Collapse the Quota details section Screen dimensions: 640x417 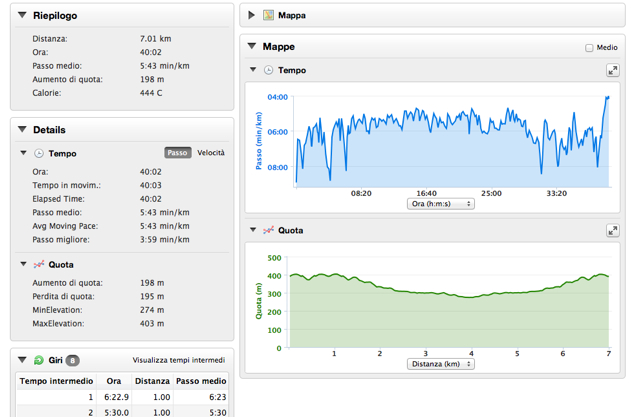pos(23,264)
